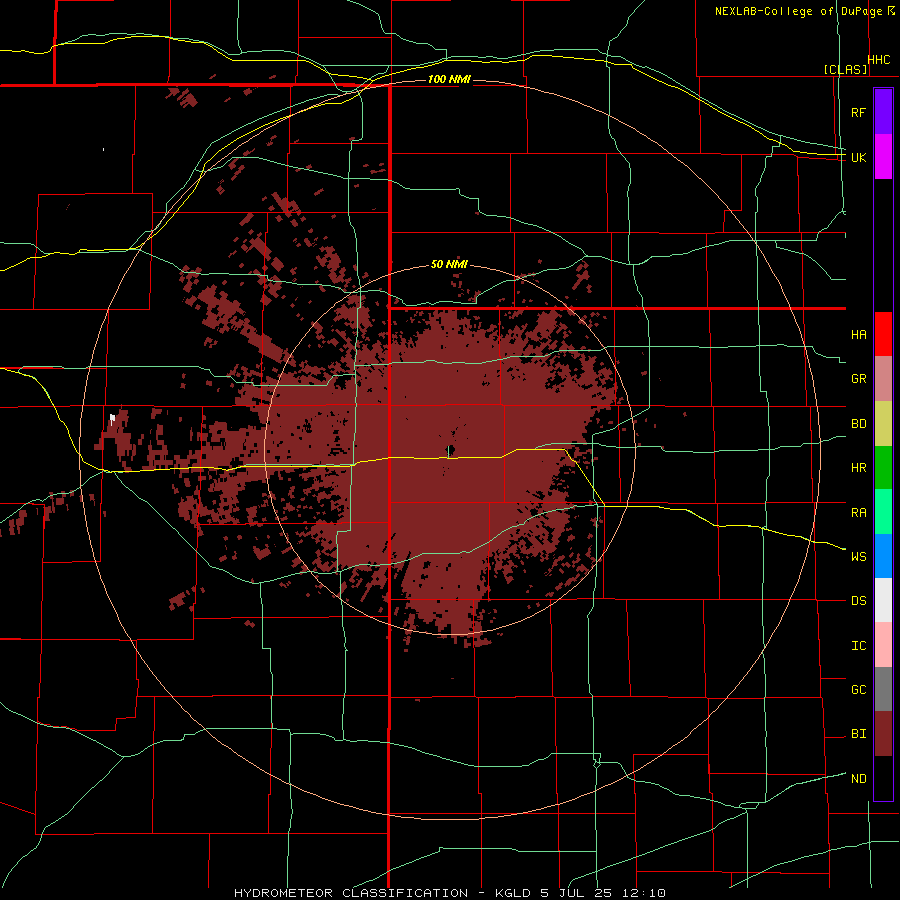
Task: Click the HA red legend swatch
Action: (x=883, y=334)
